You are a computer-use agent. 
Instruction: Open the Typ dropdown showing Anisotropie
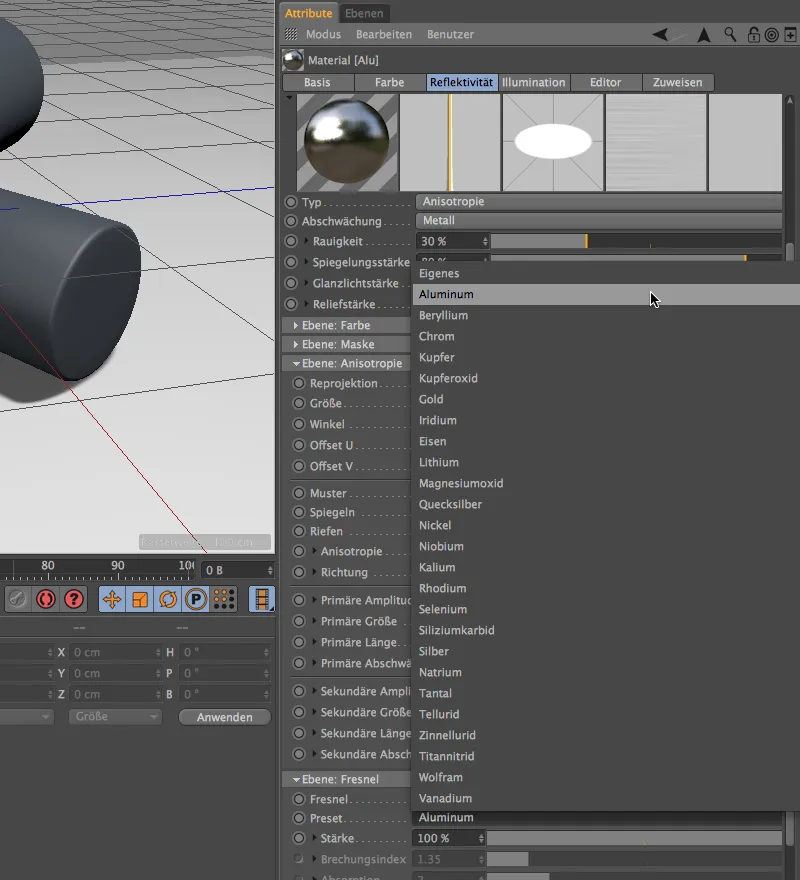(x=598, y=202)
